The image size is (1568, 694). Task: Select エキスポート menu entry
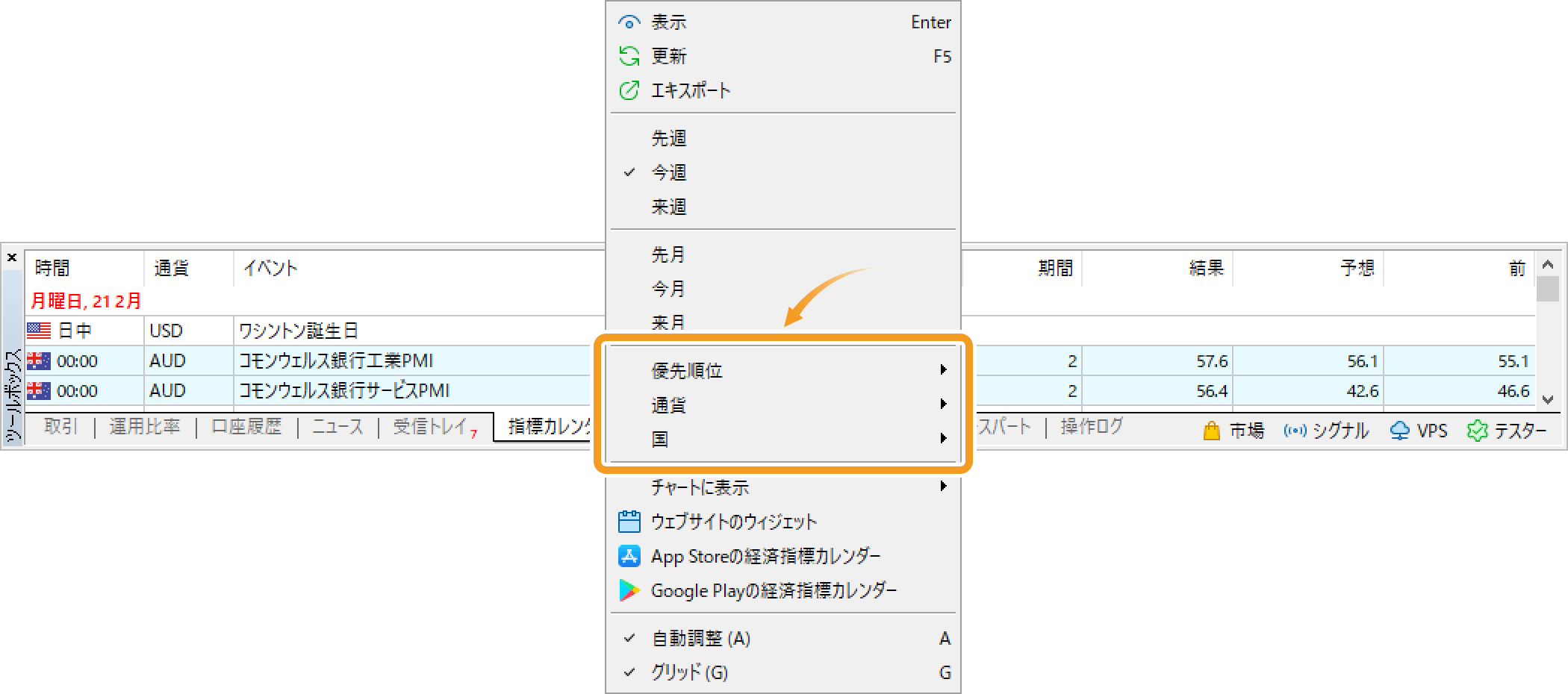pyautogui.click(x=783, y=90)
